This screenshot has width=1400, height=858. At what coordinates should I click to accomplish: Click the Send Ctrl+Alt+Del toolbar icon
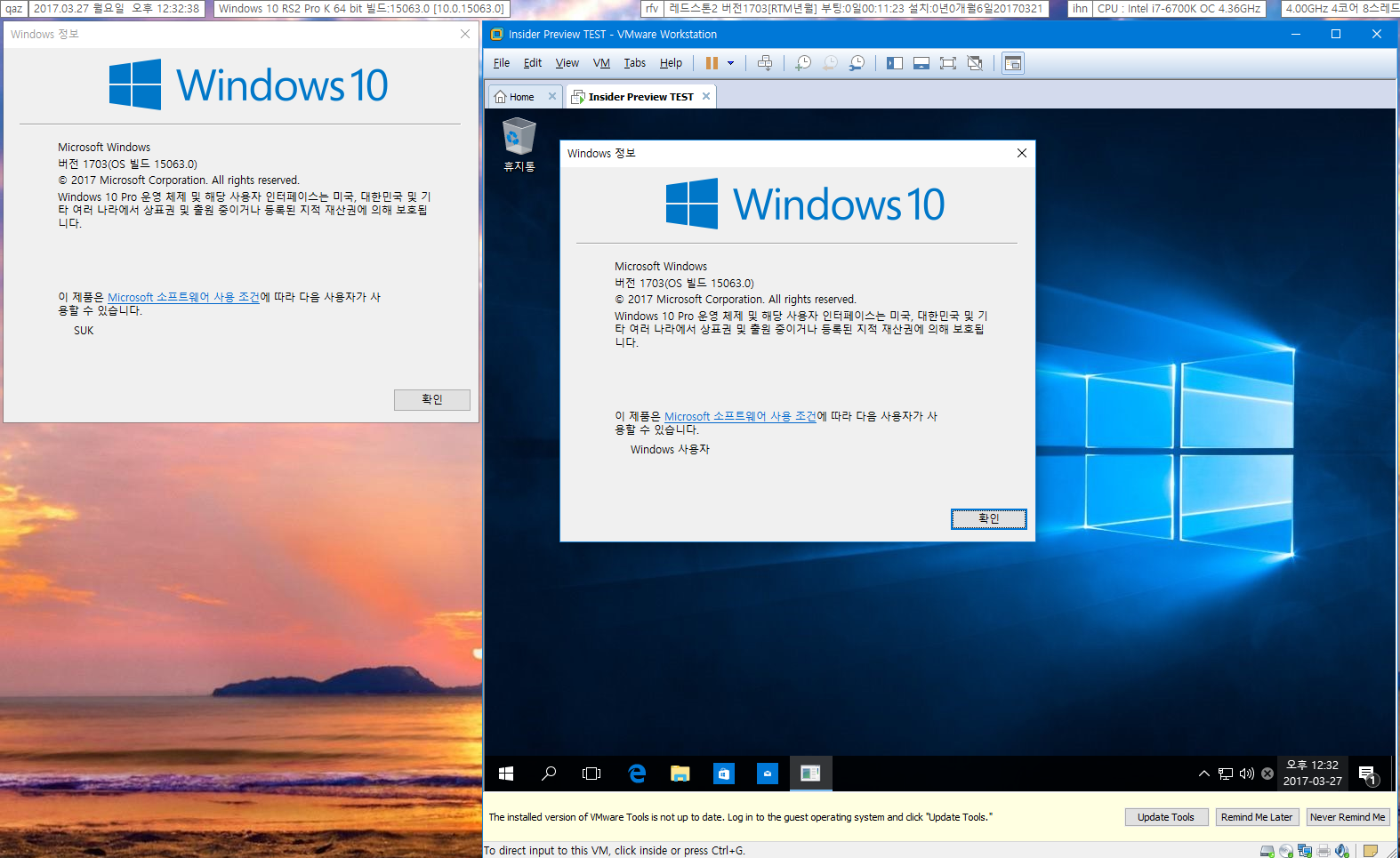tap(765, 63)
